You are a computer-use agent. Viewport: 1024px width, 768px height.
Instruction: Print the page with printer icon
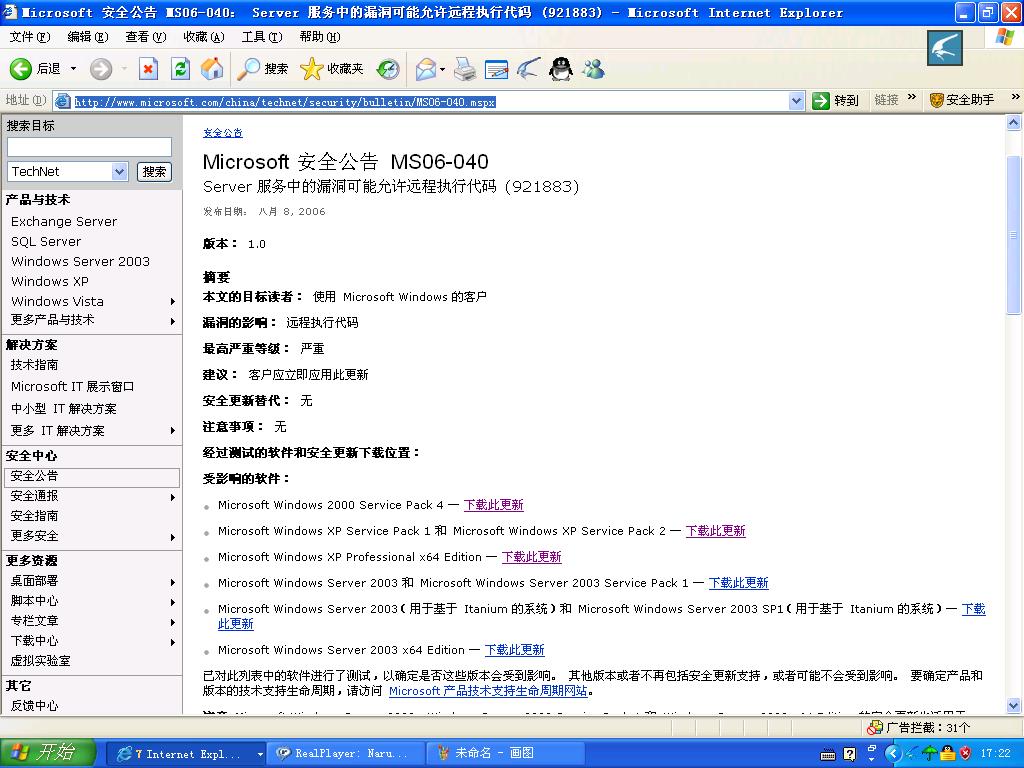pos(465,69)
